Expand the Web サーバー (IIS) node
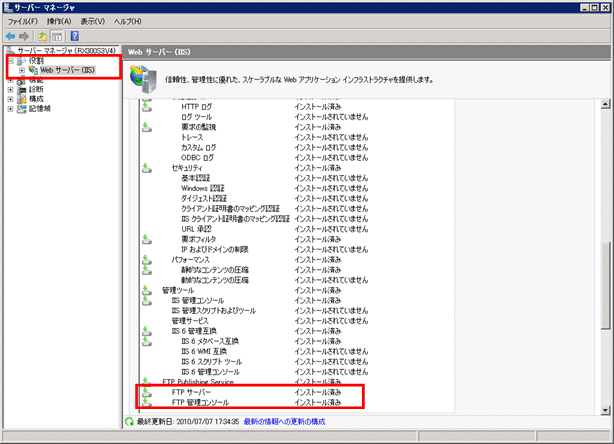Screen dimensions: 614x444 click(22, 70)
